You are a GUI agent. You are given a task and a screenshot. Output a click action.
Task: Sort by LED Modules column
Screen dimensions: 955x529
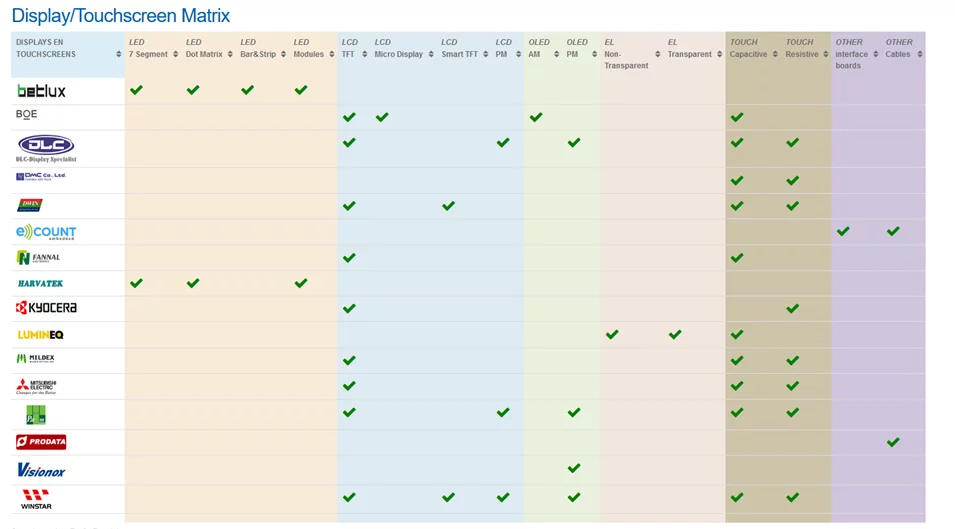[x=331, y=54]
